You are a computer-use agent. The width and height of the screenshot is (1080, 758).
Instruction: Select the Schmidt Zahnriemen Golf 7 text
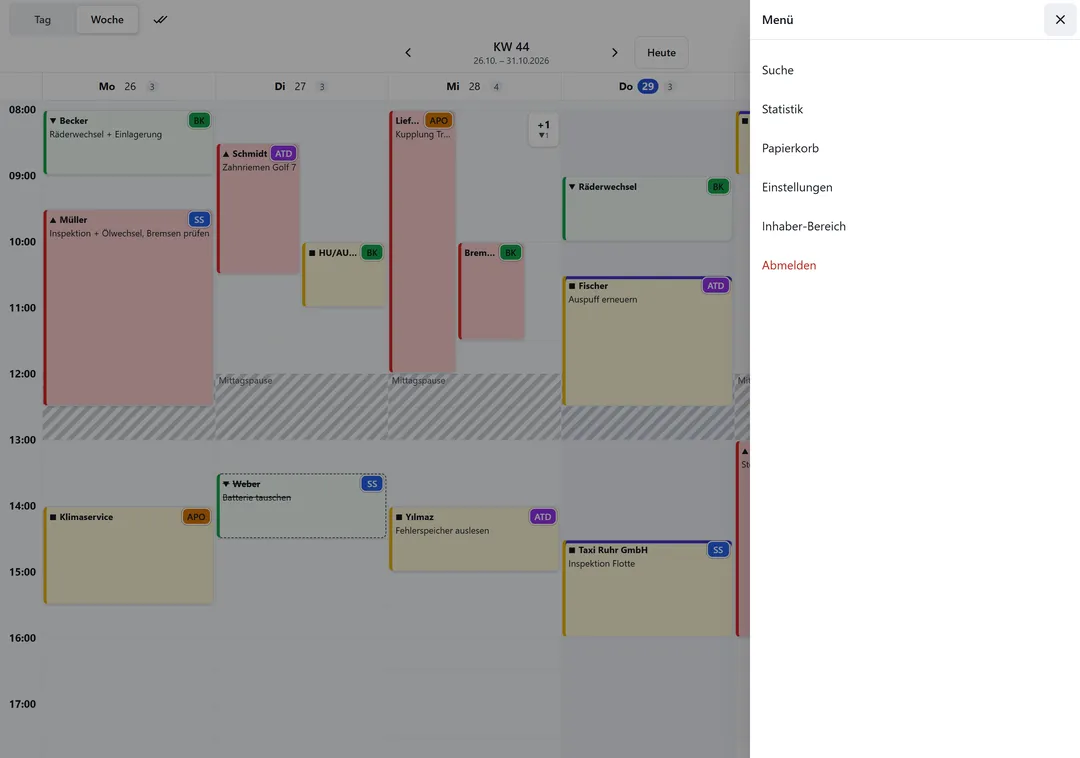click(259, 167)
